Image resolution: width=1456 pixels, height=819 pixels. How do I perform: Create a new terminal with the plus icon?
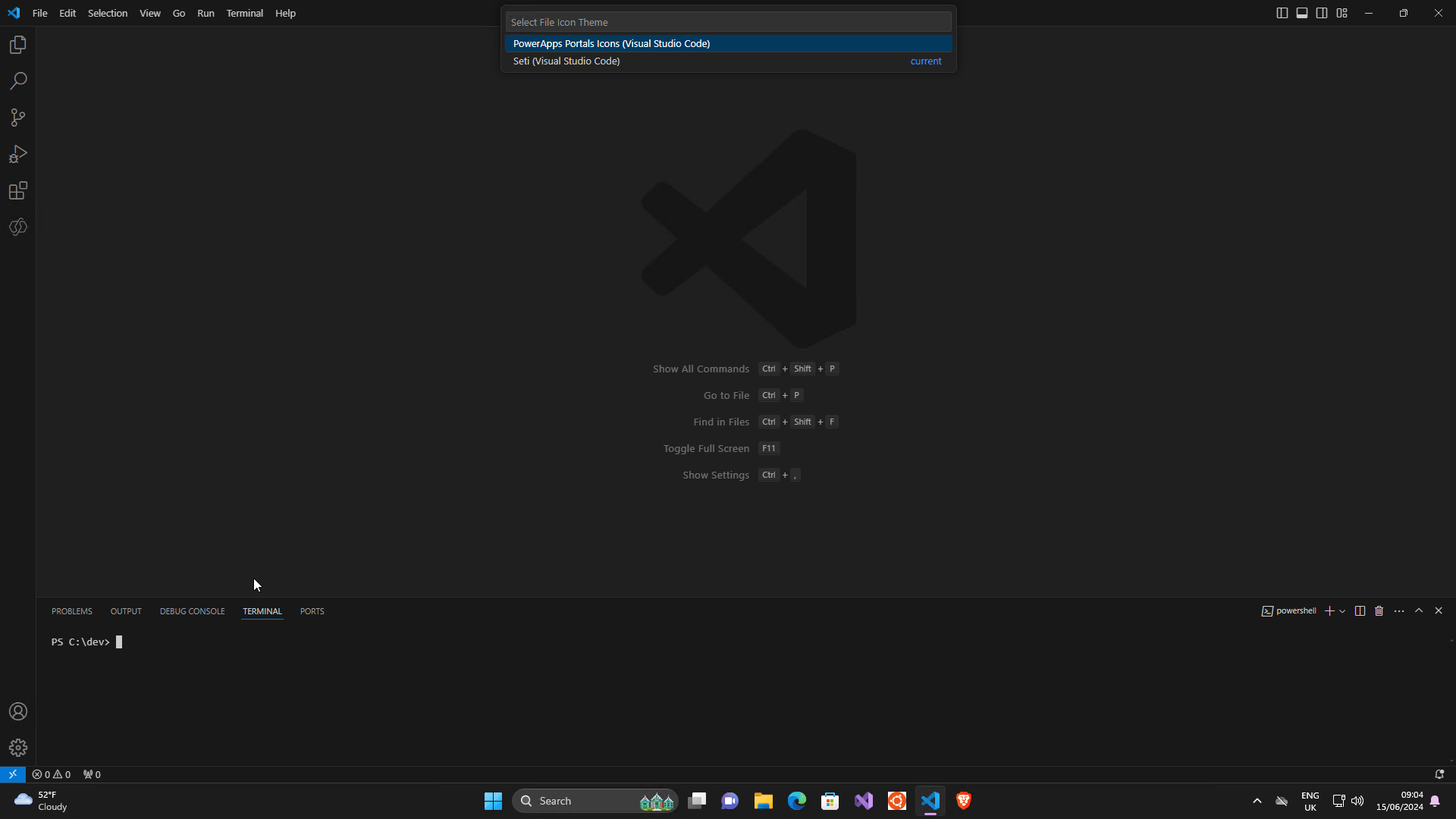pos(1330,610)
